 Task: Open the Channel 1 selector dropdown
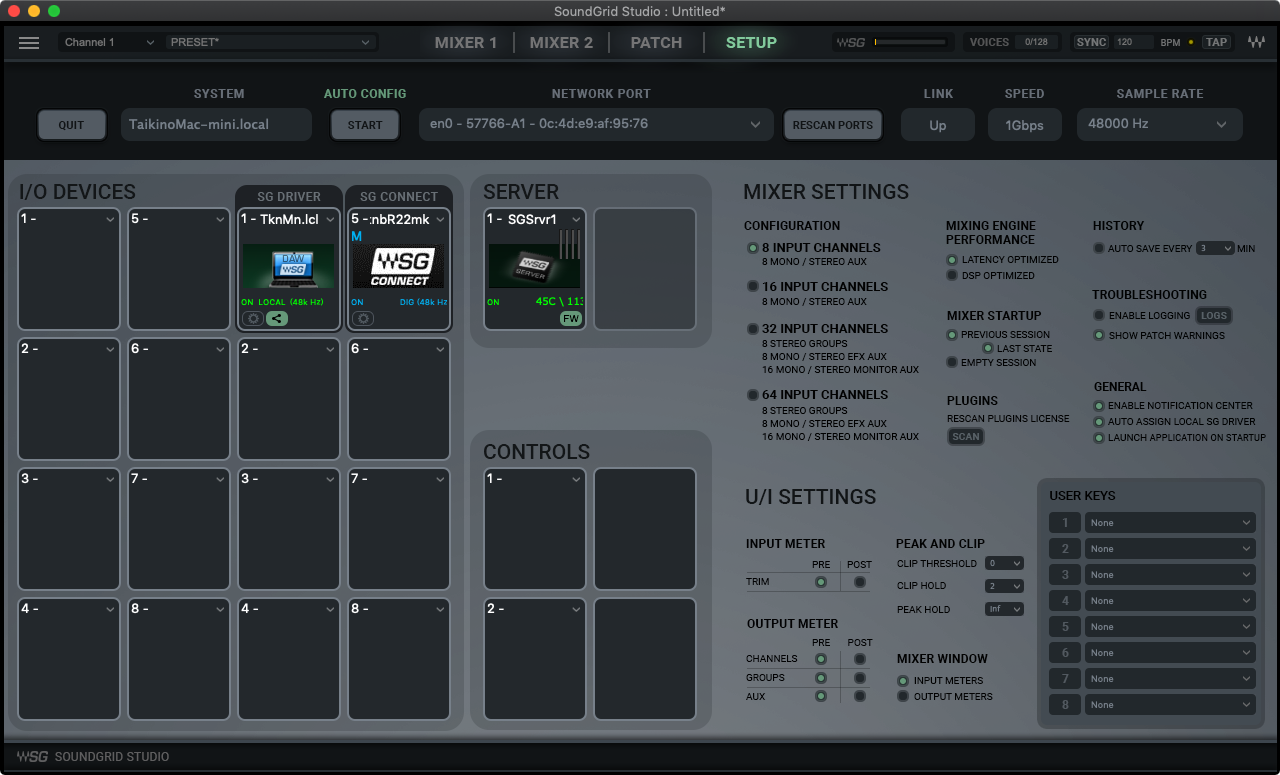tap(109, 42)
